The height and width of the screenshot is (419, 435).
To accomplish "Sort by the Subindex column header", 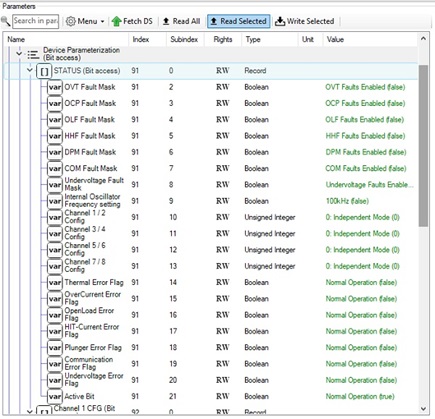I will [x=184, y=39].
